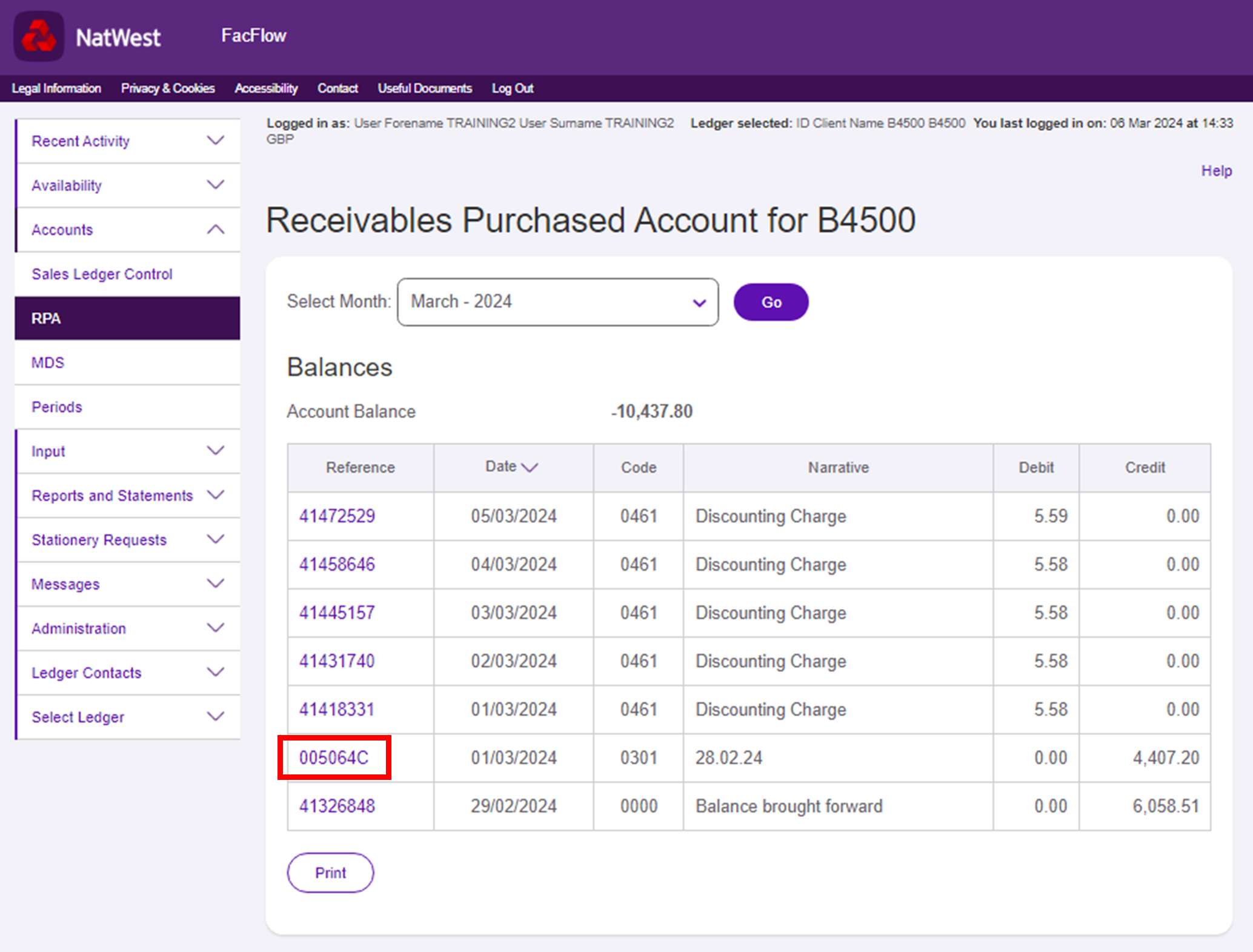Expand the Stationery Requests chevron
This screenshot has width=1253, height=952.
point(216,539)
